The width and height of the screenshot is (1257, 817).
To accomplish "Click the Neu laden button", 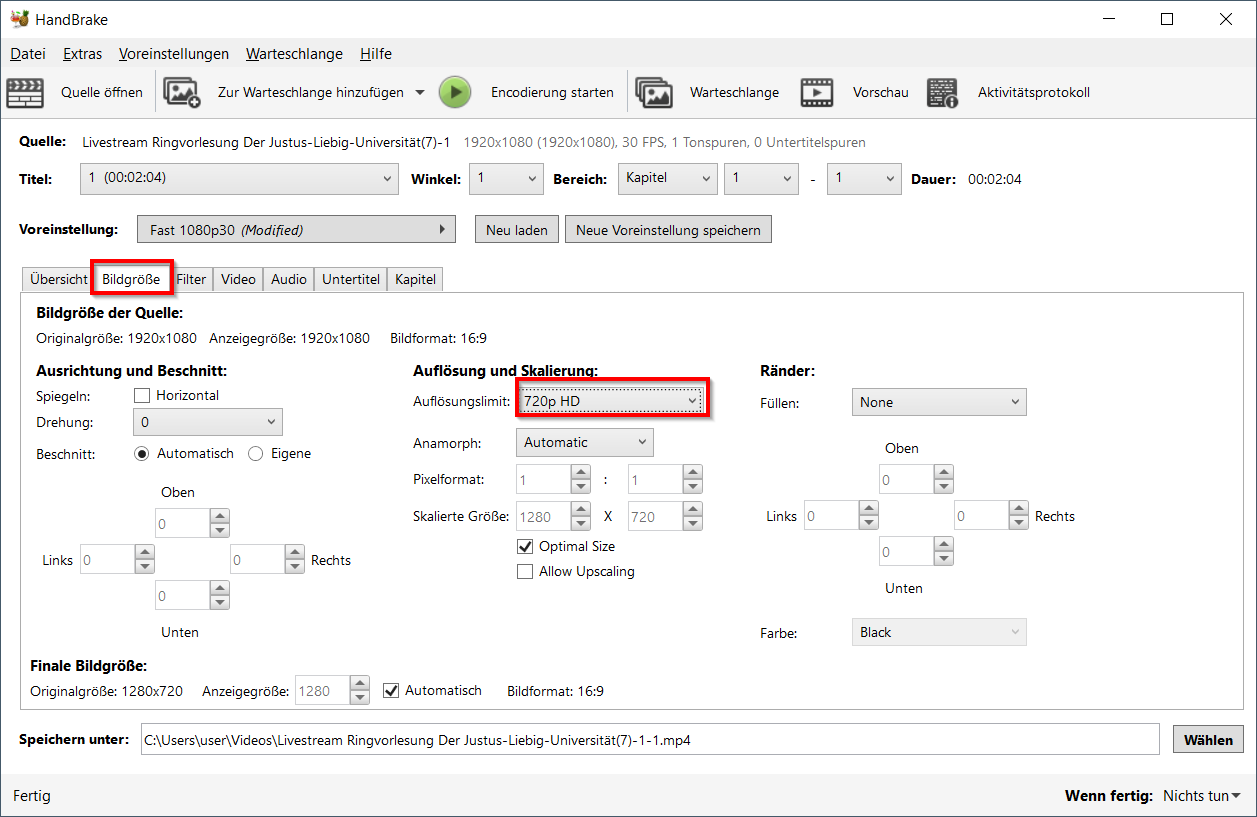I will 516,230.
